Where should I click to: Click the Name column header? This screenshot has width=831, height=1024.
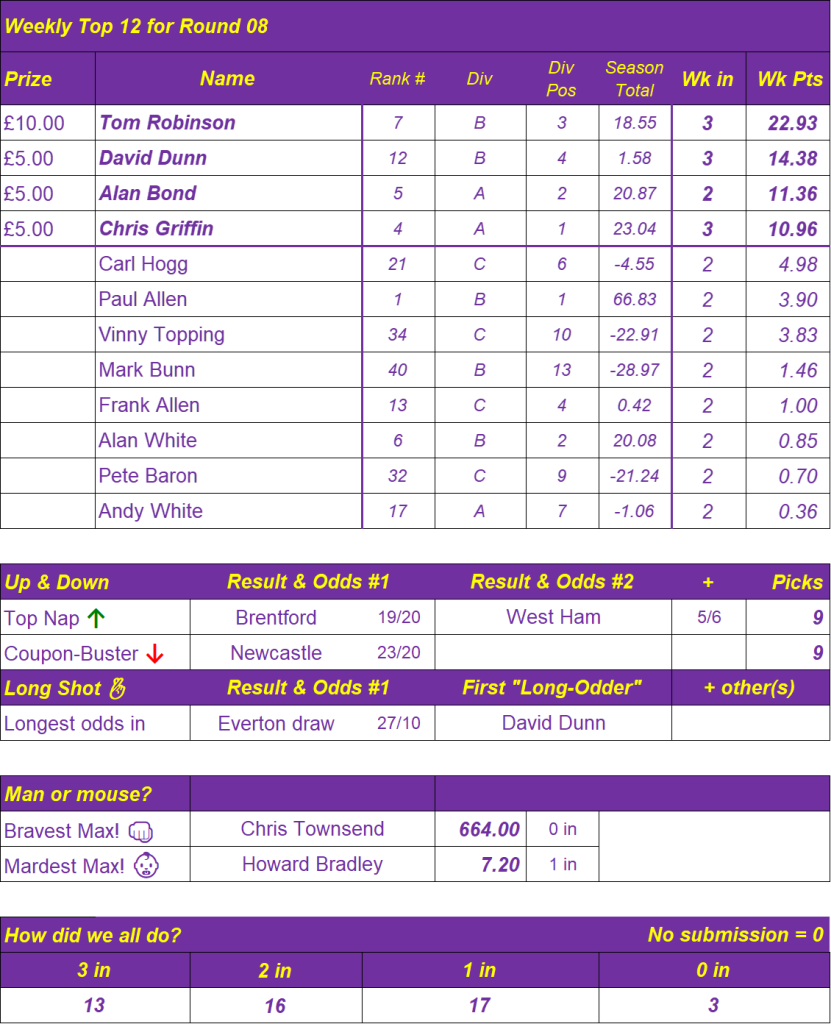(x=227, y=78)
